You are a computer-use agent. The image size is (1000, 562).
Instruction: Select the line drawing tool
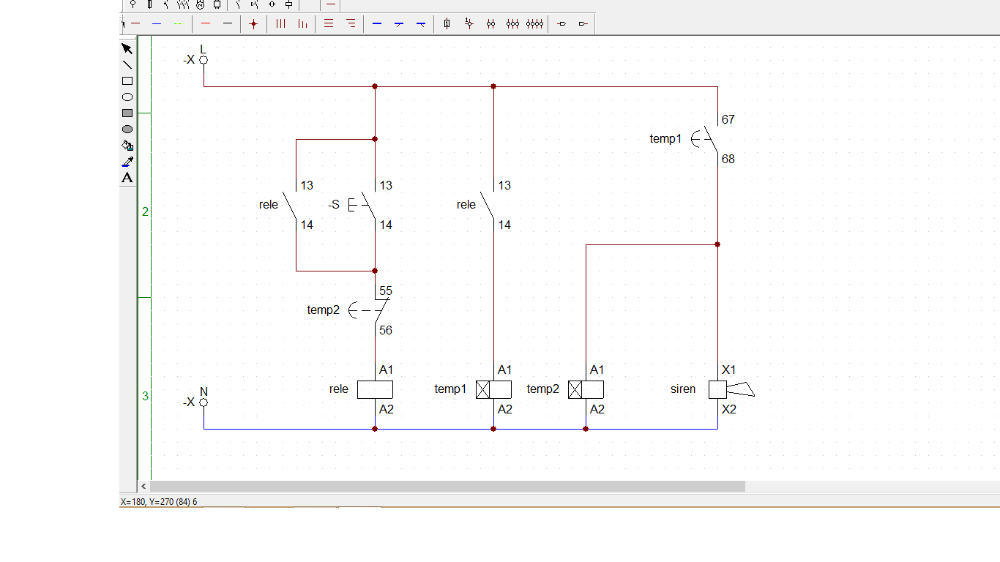pos(127,64)
